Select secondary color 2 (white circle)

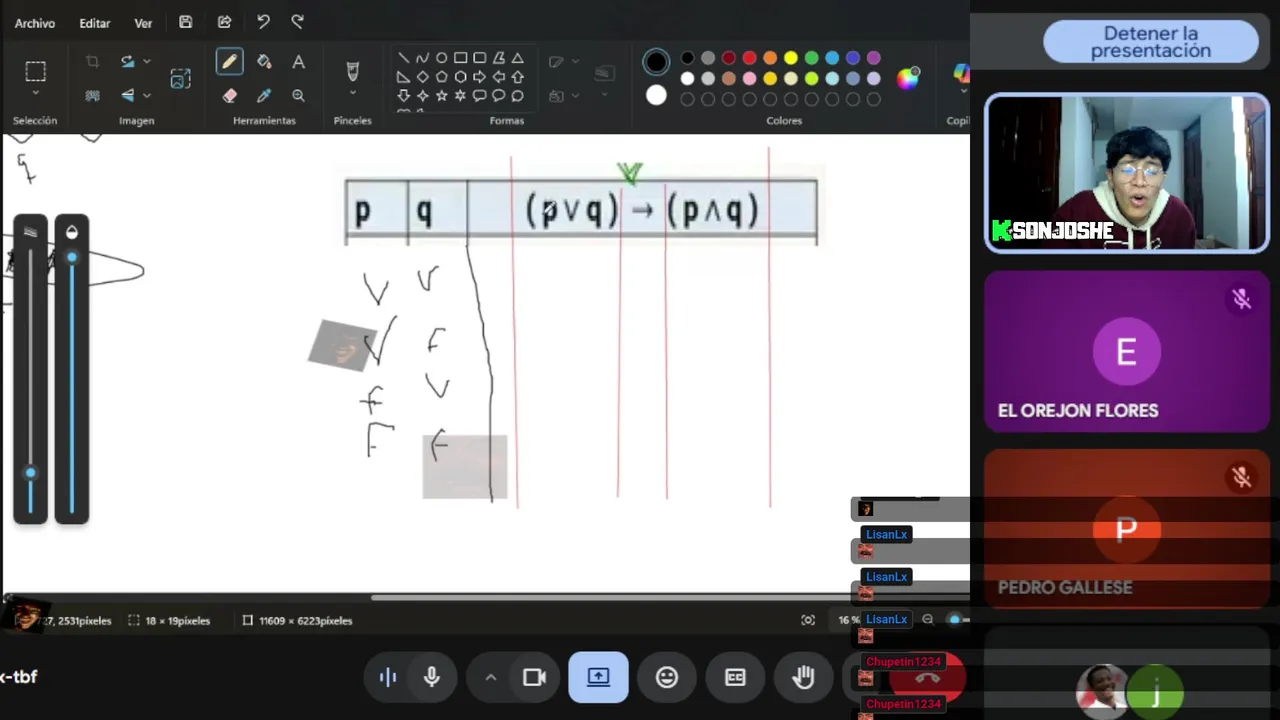[x=656, y=95]
